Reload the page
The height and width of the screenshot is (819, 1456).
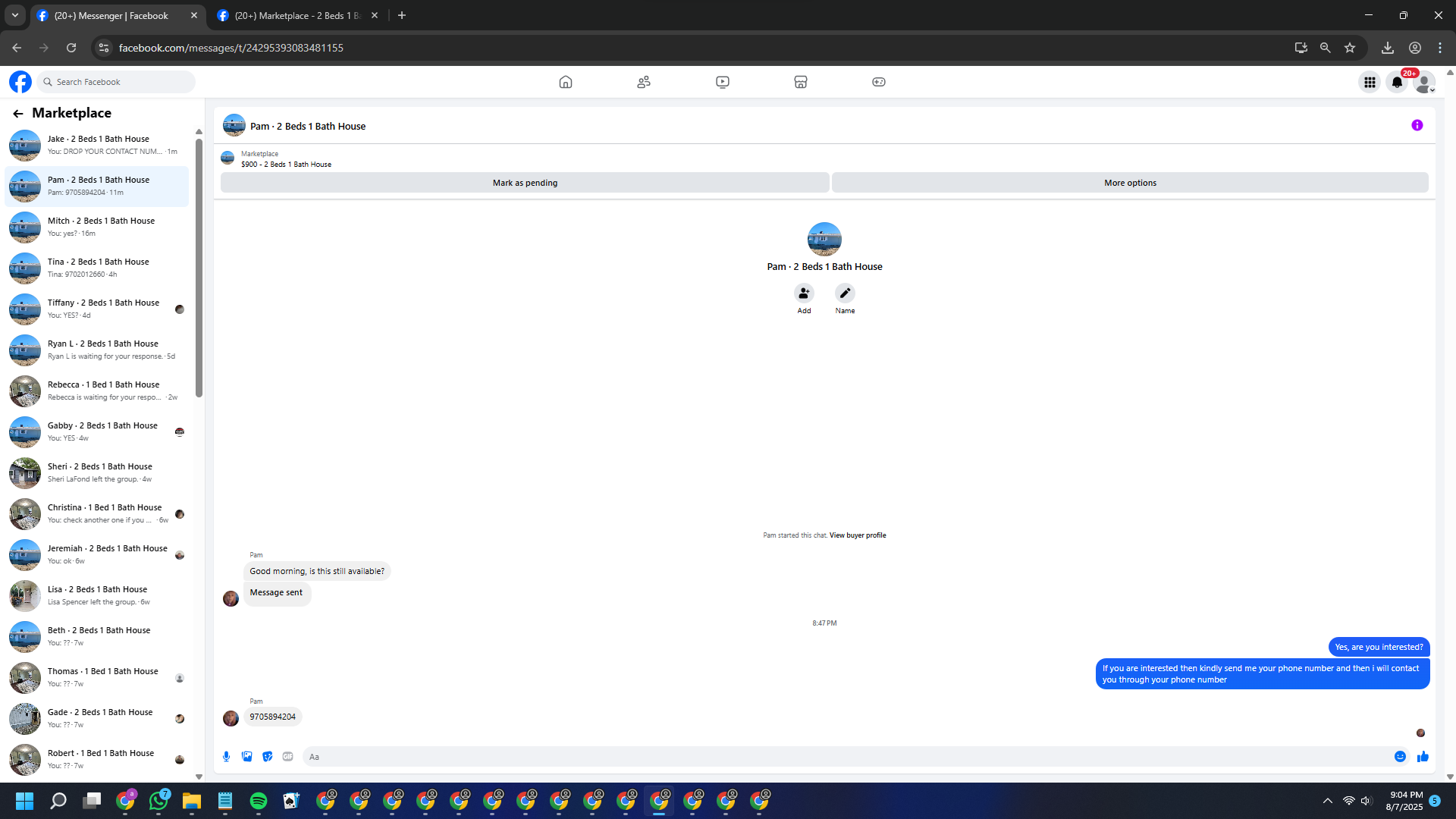(x=71, y=48)
